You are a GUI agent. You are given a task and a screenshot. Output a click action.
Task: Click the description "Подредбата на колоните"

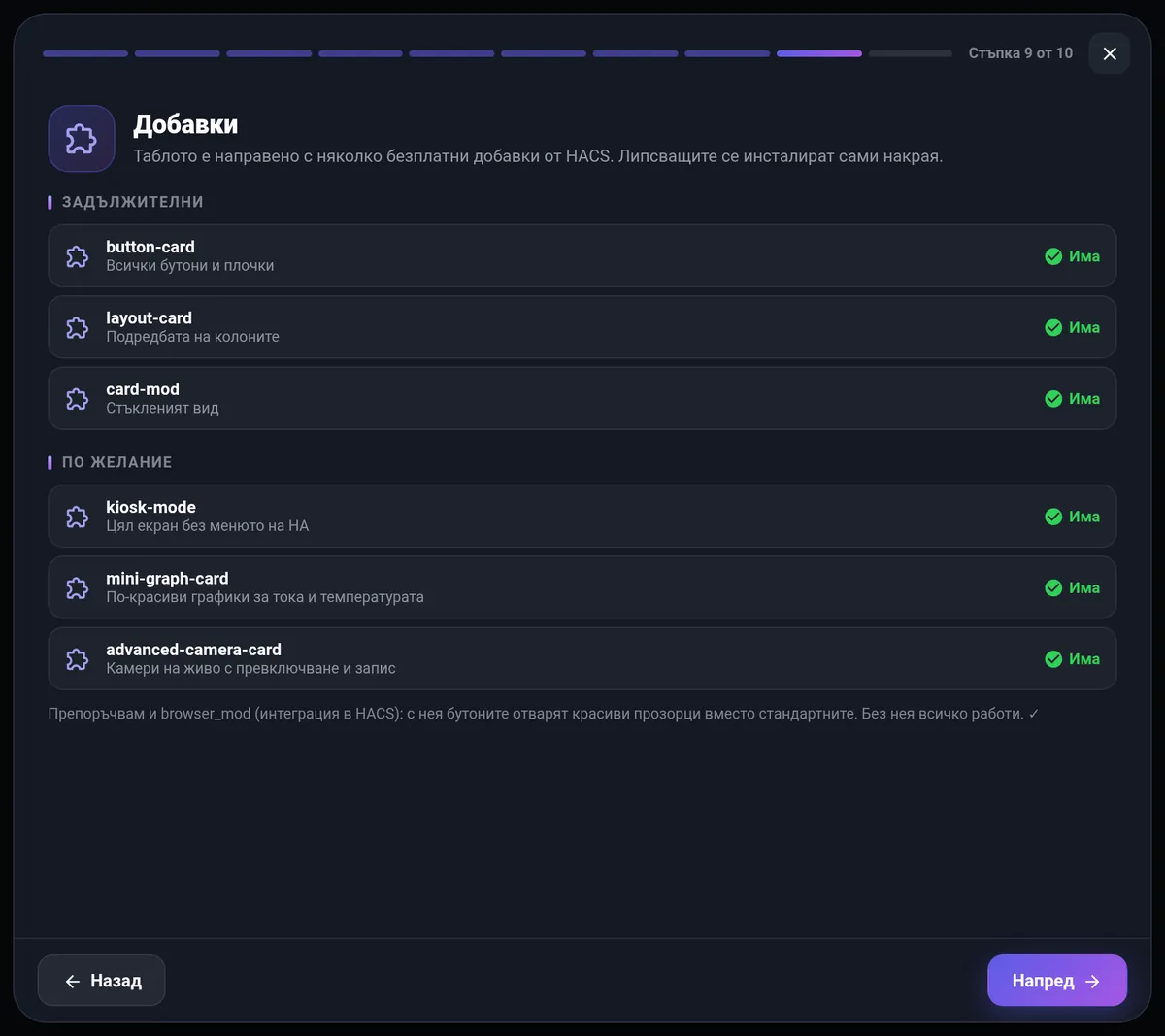(x=192, y=337)
